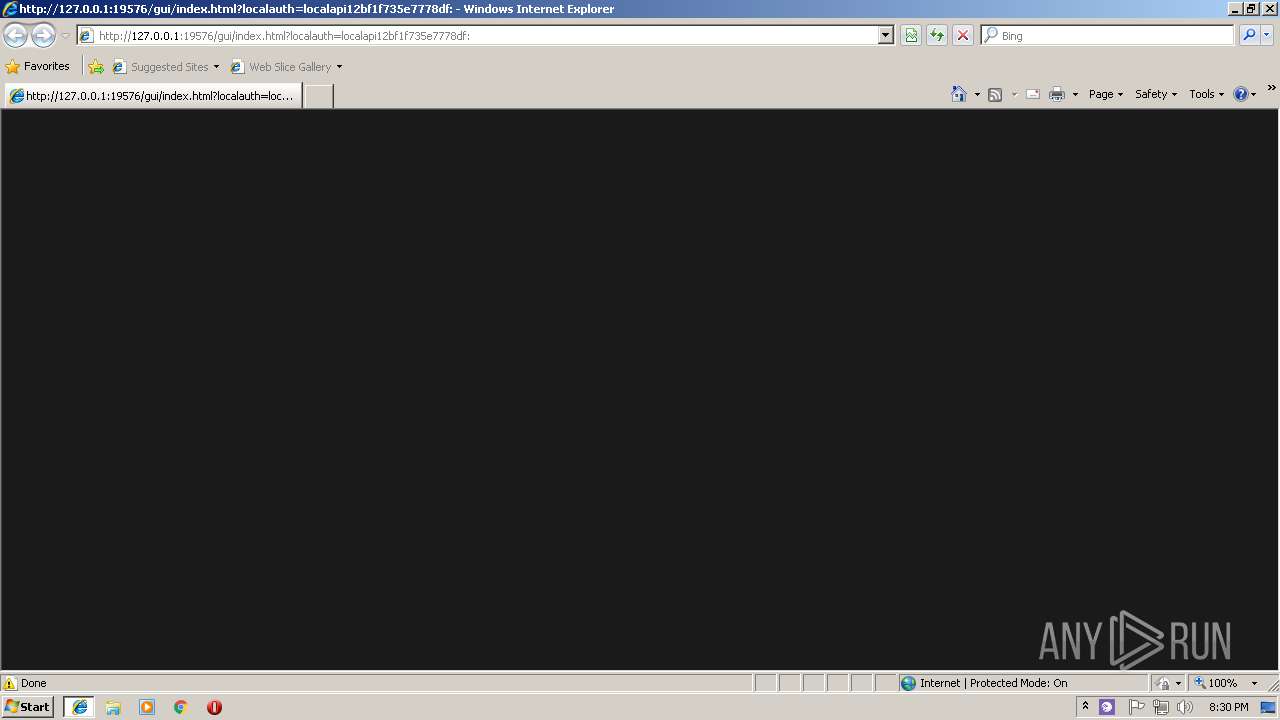Open the Page menu
Viewport: 1280px width, 720px height.
pos(1106,94)
